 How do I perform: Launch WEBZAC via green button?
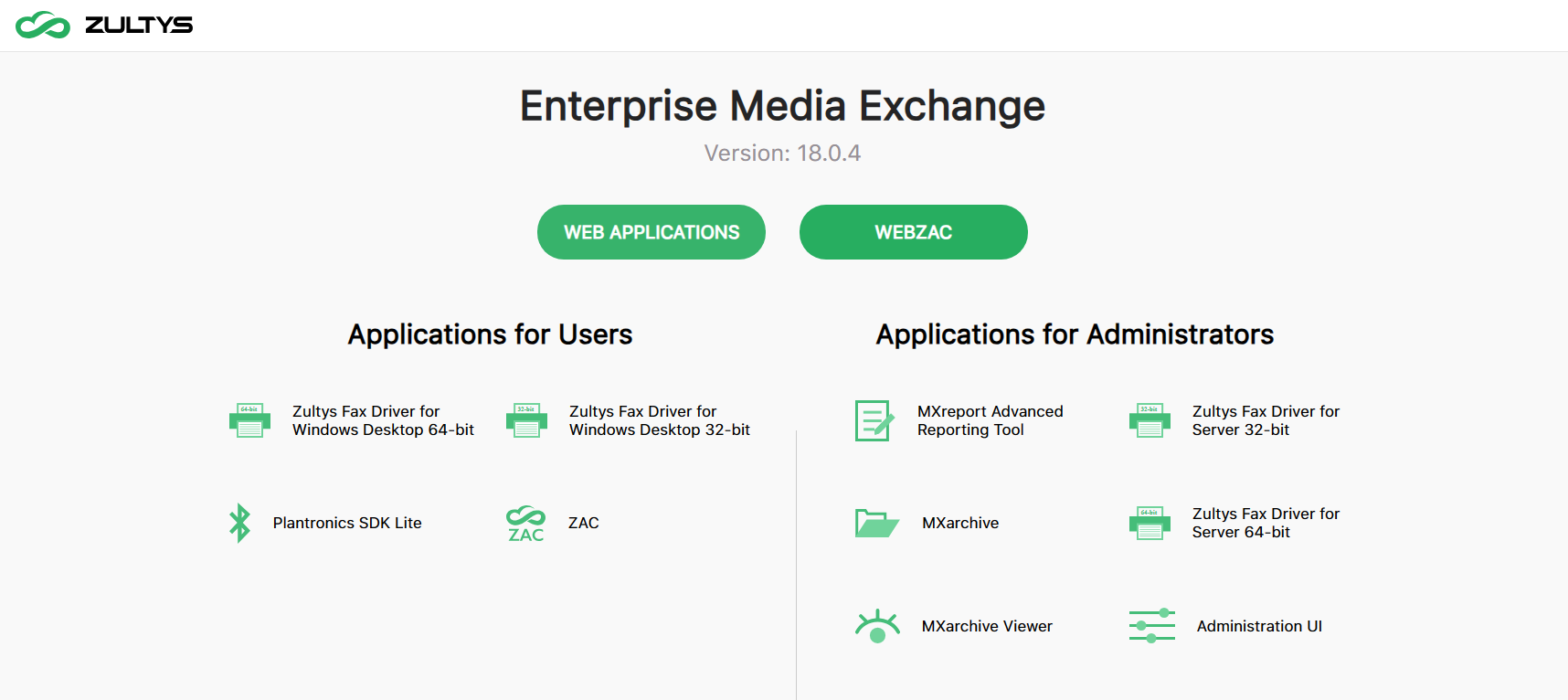click(x=914, y=232)
